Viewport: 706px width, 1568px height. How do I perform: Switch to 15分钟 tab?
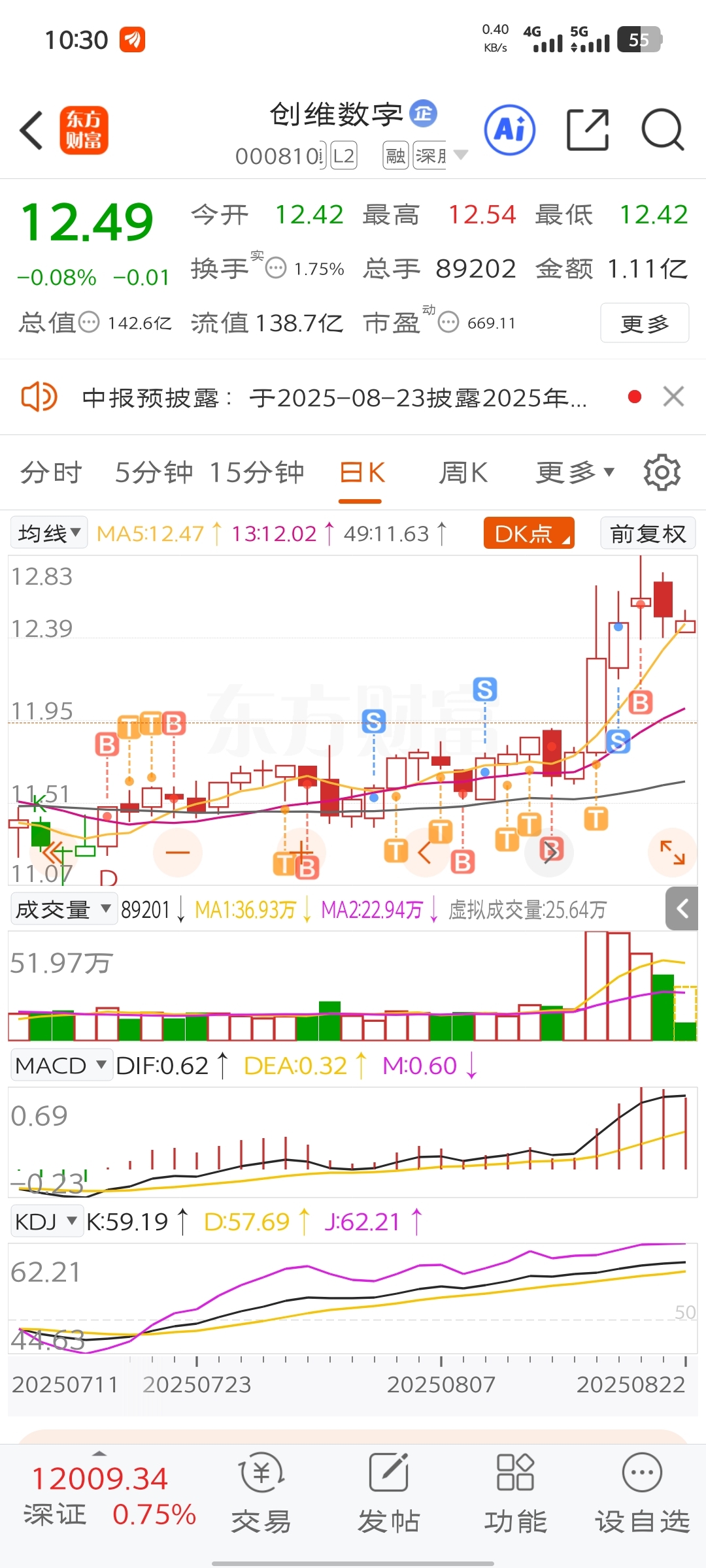coord(257,472)
